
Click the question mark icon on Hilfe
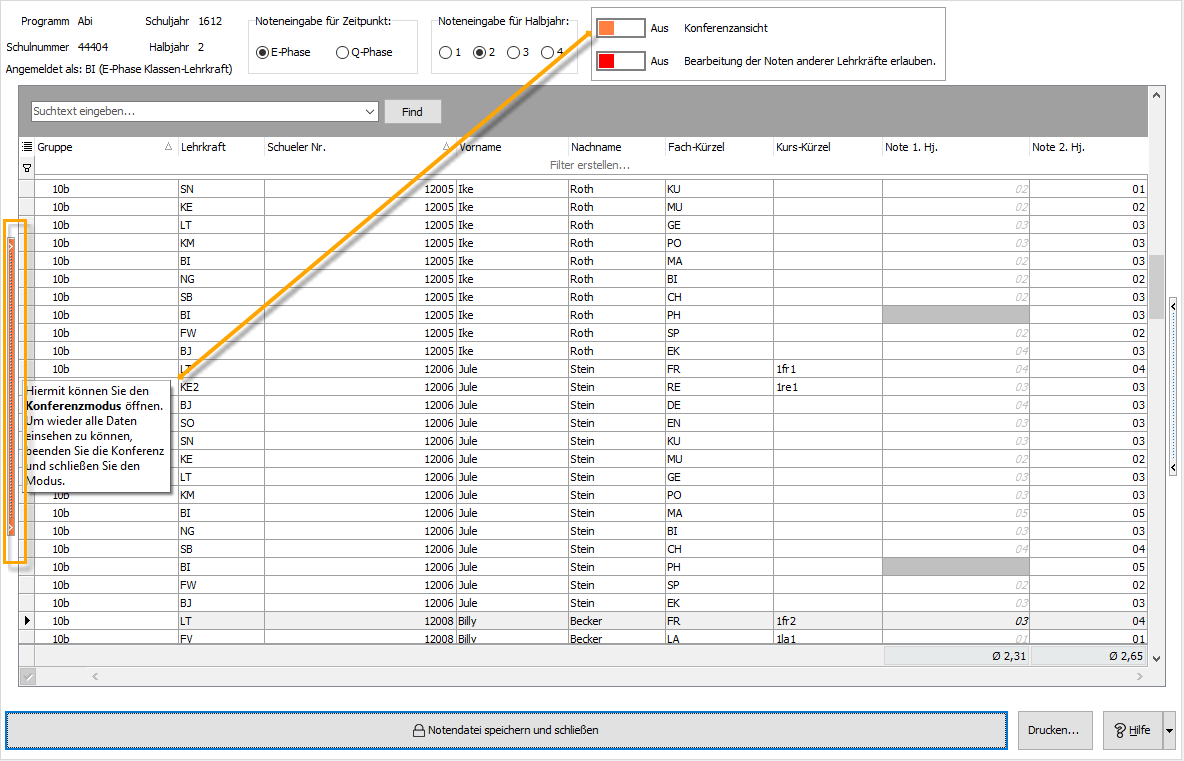(1119, 730)
